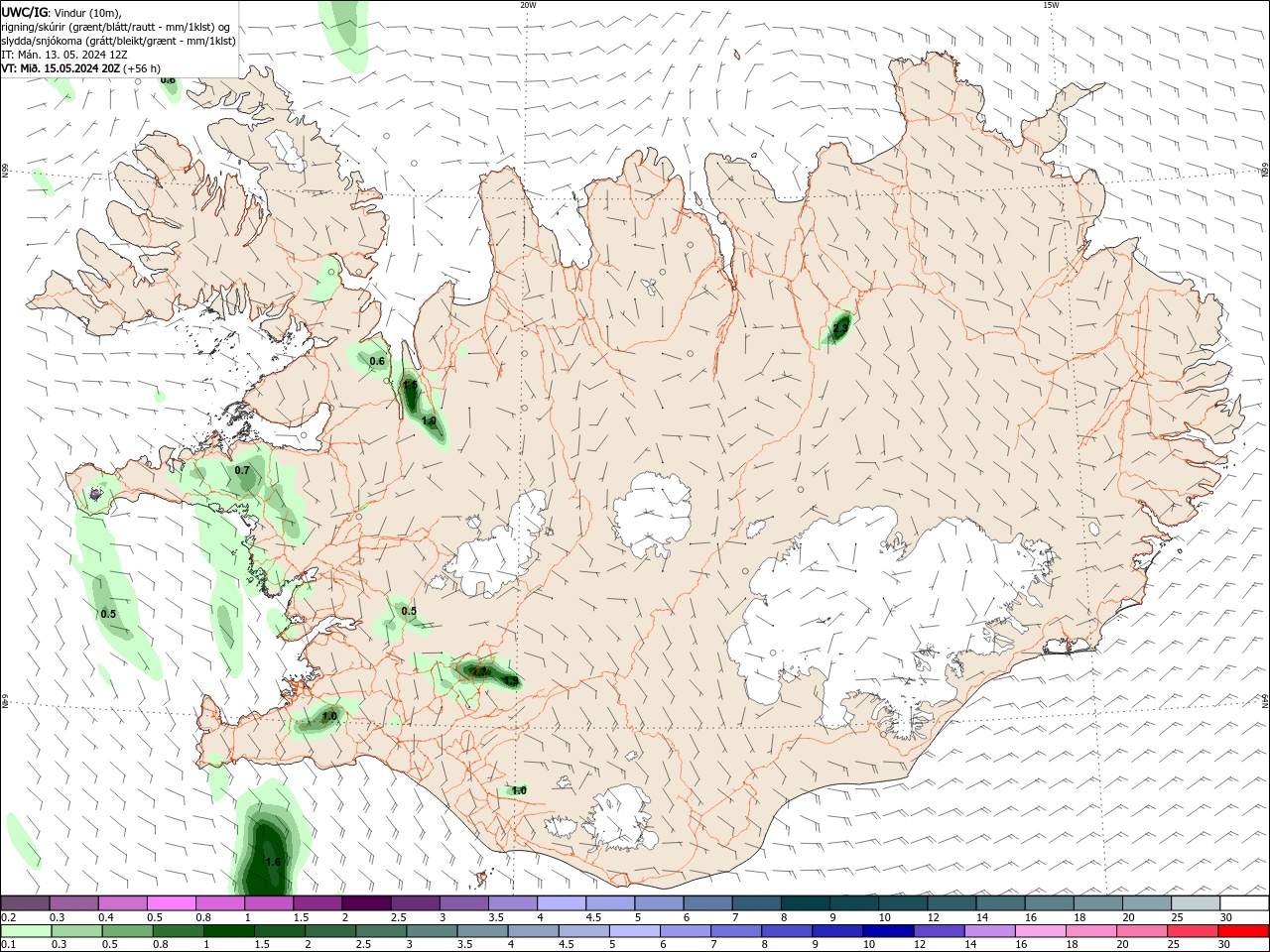Viewport: 1270px width, 952px height.
Task: Pick the light green 0.3 rain legend swatch
Action: click(75, 931)
